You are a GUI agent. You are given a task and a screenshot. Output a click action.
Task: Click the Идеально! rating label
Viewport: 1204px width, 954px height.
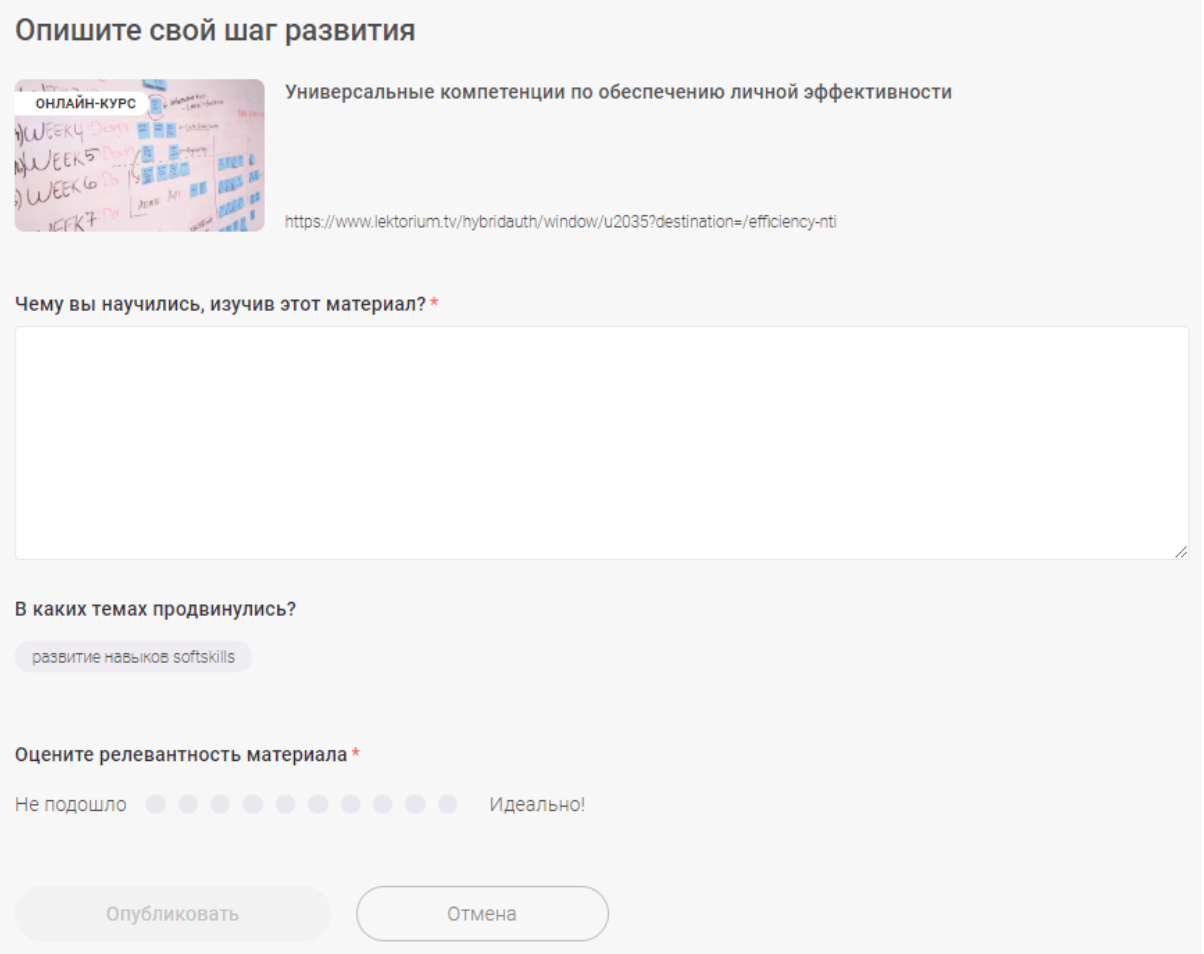[537, 804]
